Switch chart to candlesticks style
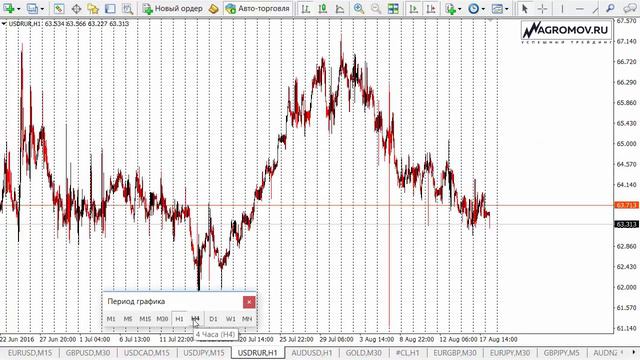Screen dimensions: 640x360 [x=322, y=8]
